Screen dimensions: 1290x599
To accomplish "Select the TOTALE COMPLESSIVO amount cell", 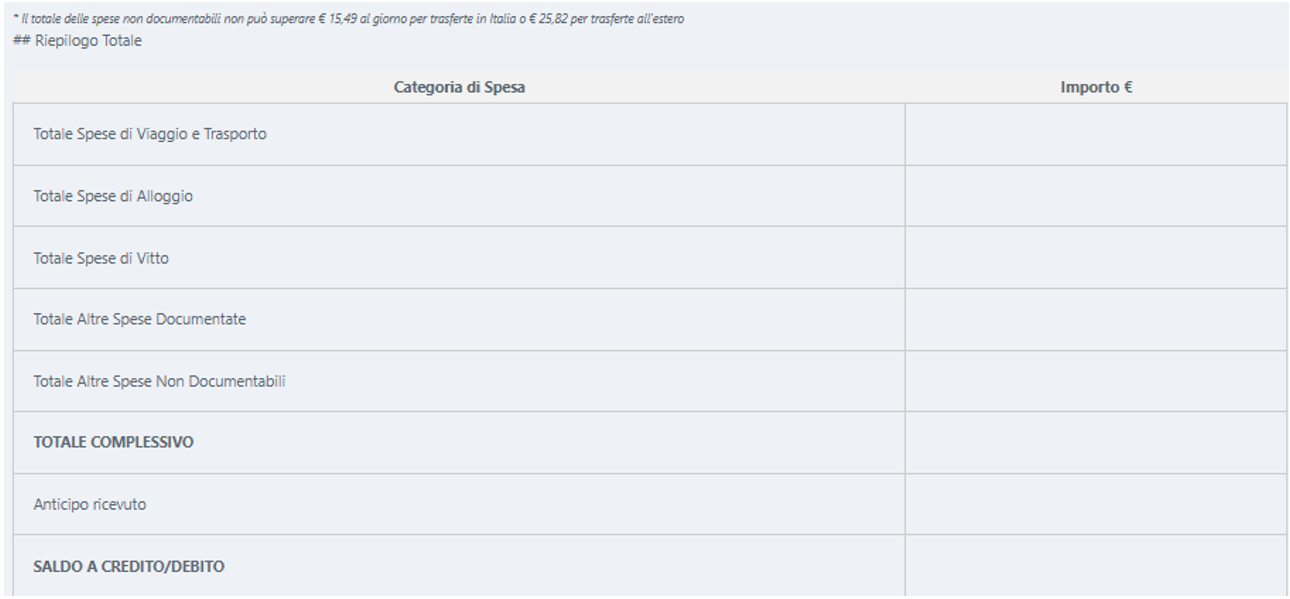I will pyautogui.click(x=1096, y=443).
